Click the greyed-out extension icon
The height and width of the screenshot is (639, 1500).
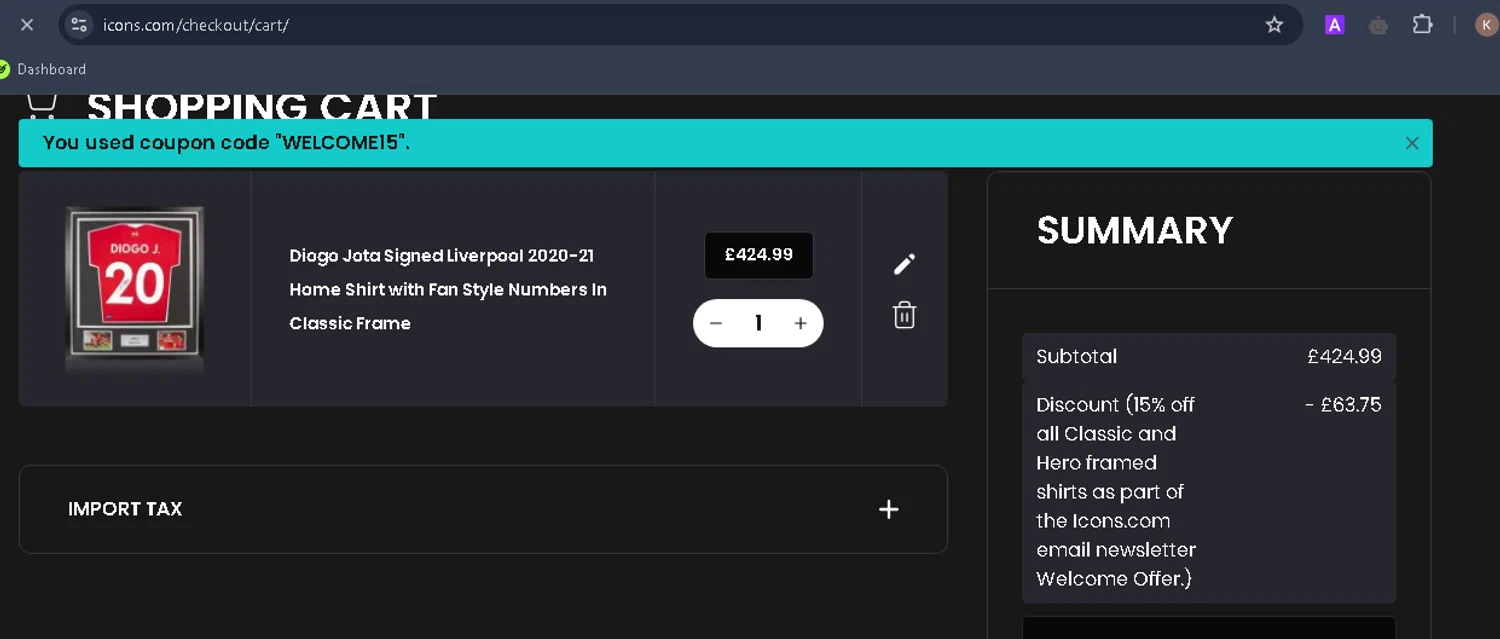click(x=1378, y=25)
